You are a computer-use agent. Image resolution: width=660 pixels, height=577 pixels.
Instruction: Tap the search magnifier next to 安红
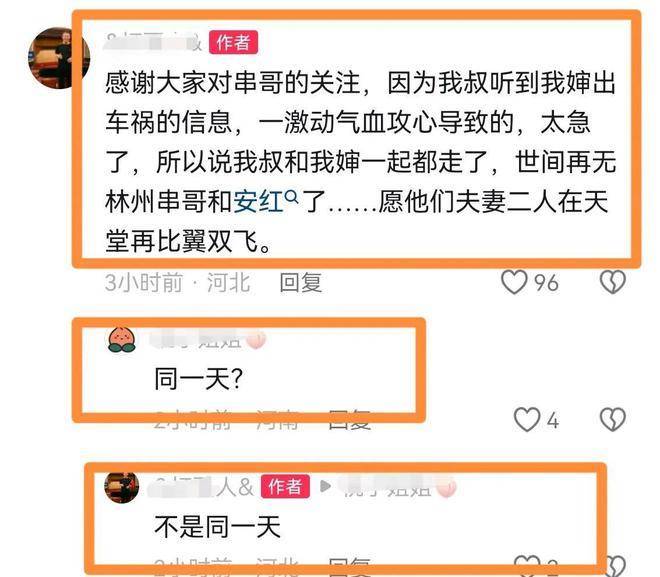point(292,197)
